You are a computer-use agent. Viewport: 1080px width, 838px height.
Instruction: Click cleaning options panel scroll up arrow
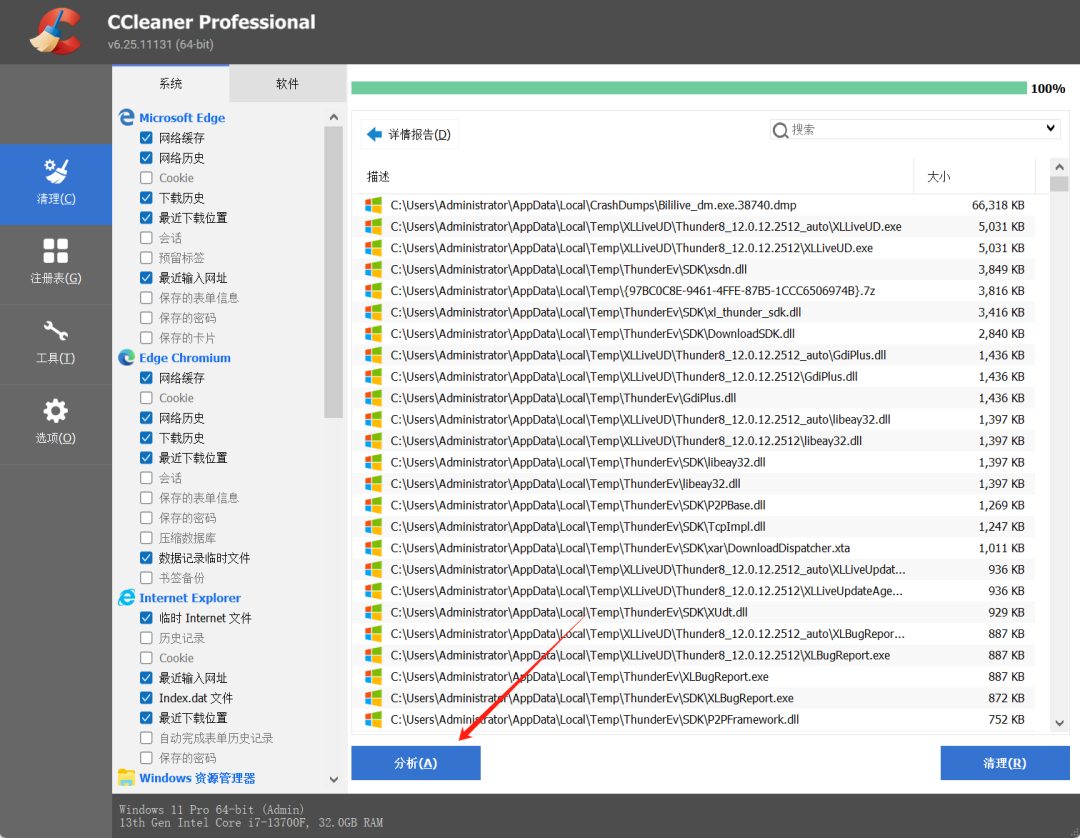[333, 117]
